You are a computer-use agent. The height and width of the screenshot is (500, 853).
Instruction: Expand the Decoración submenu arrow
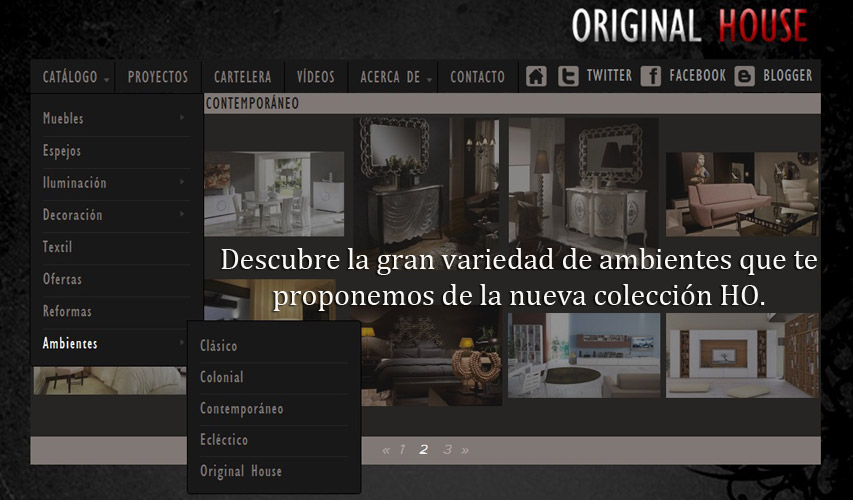point(182,214)
